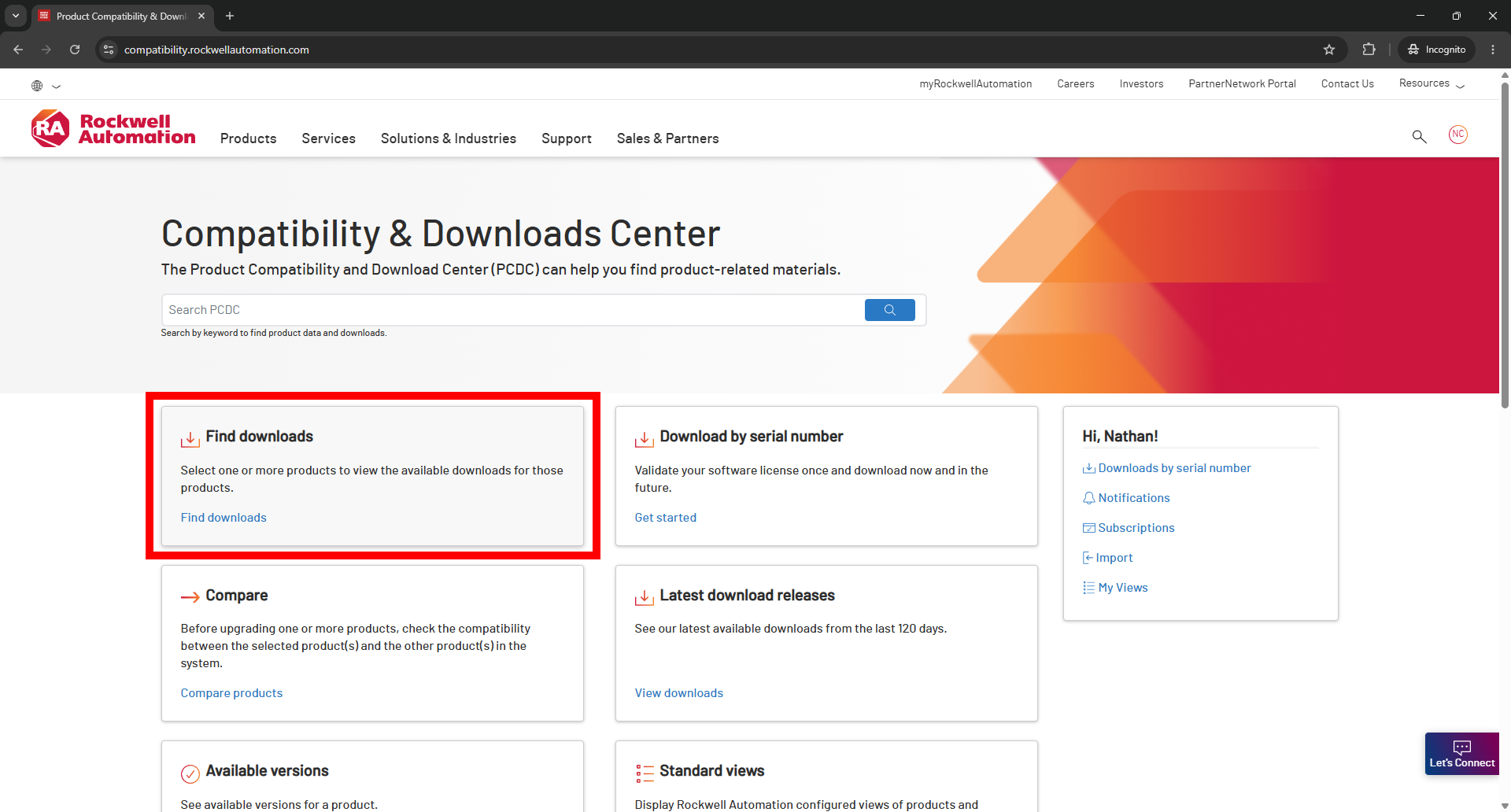Click the Available versions heading
1511x812 pixels.
click(x=267, y=771)
